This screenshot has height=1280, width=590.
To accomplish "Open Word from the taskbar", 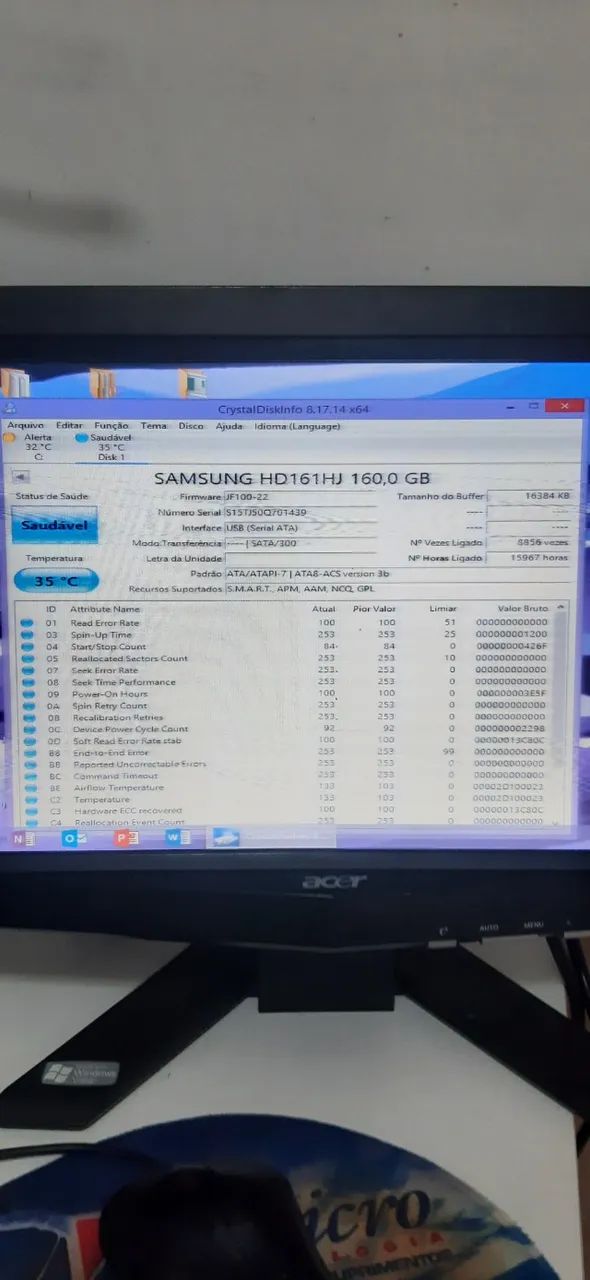I will tap(179, 838).
